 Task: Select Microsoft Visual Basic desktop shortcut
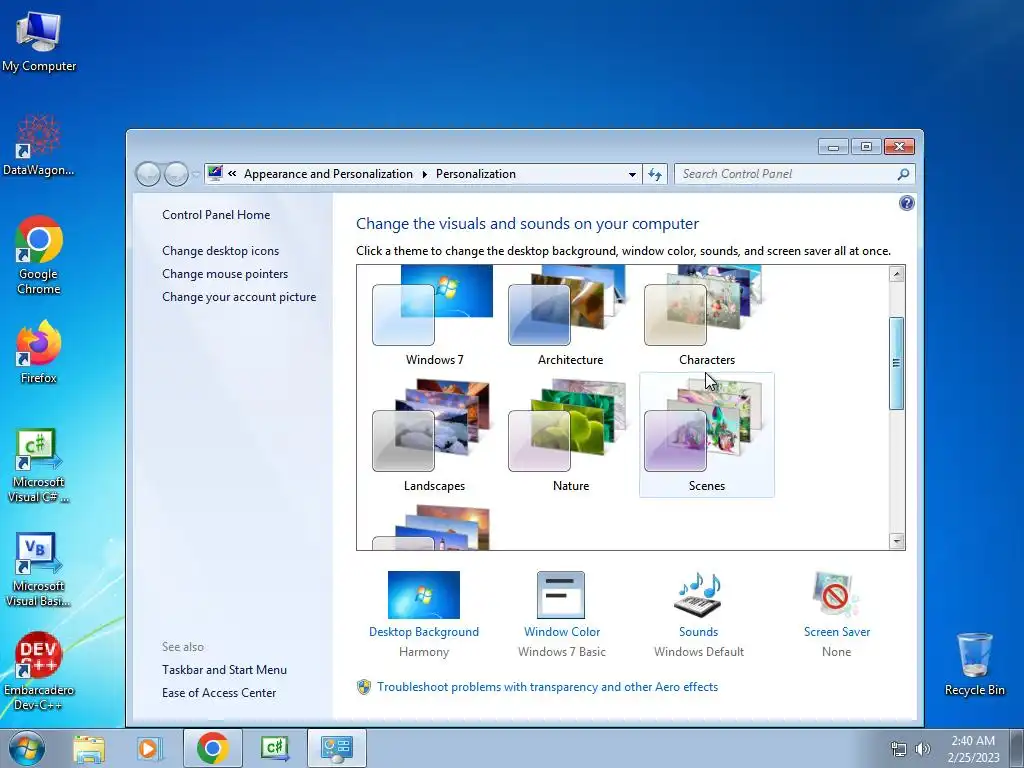pos(39,569)
